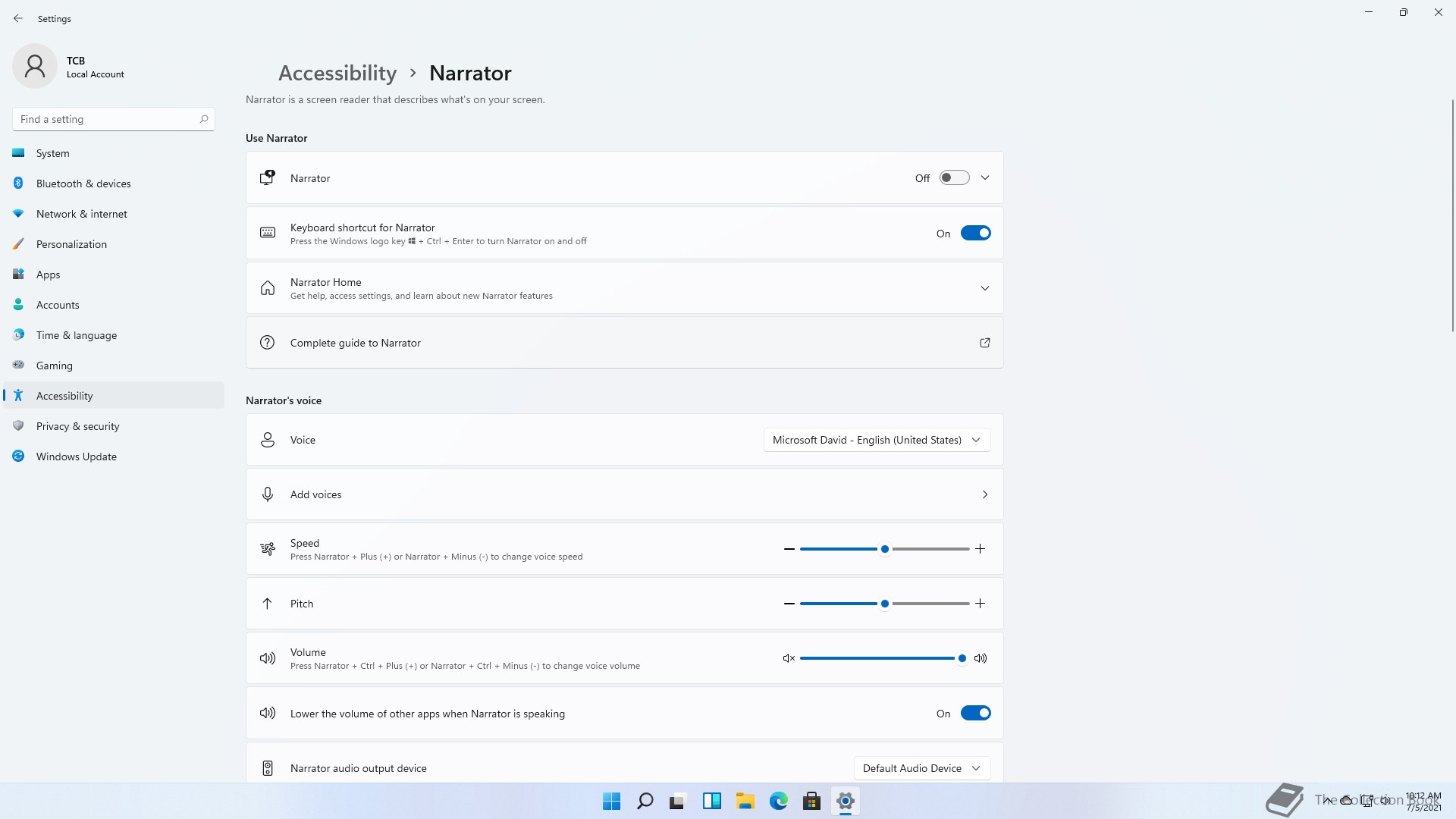Screen dimensions: 1456x819
Task: Open the Voice dropdown Microsoft David
Action: (877, 440)
